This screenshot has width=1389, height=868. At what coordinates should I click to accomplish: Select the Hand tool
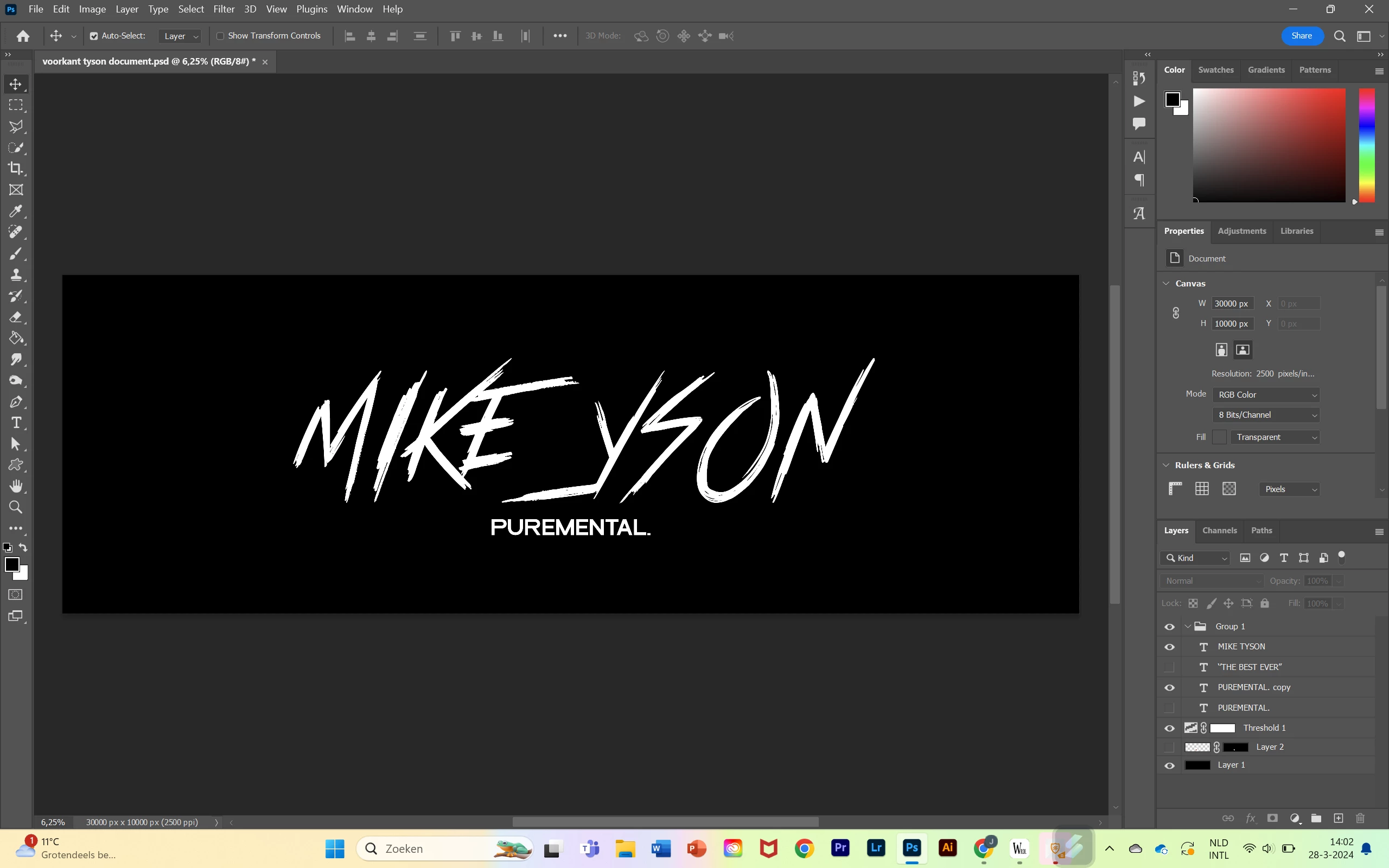tap(16, 486)
